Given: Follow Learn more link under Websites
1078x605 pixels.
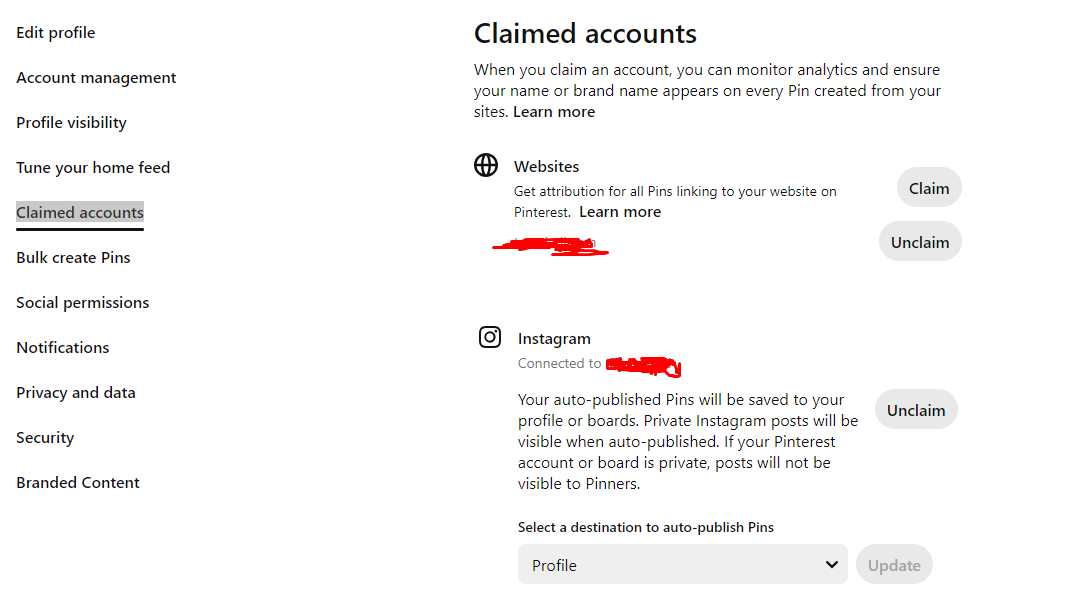Looking at the screenshot, I should coord(619,212).
